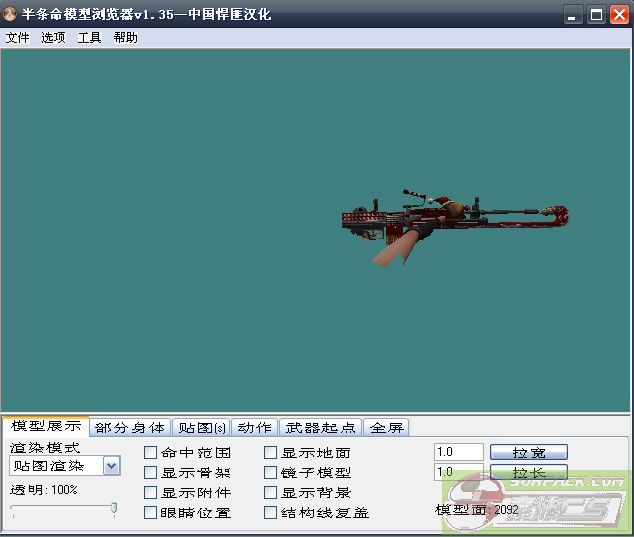Enable the 命中范围 checkbox
This screenshot has height=537, width=634.
point(150,453)
